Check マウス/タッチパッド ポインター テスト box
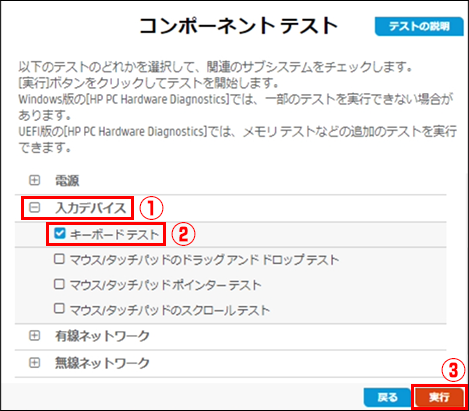Viewport: 469px width, 411px height. (59, 284)
